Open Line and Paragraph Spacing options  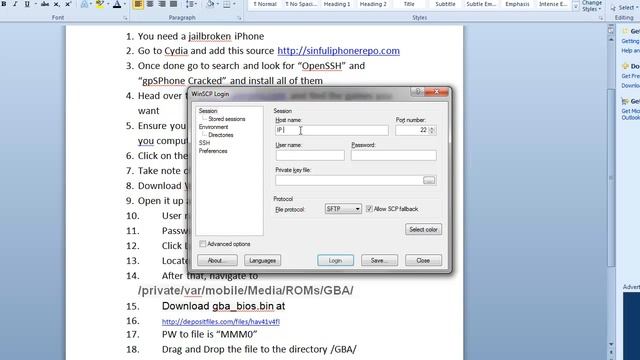coord(190,4)
